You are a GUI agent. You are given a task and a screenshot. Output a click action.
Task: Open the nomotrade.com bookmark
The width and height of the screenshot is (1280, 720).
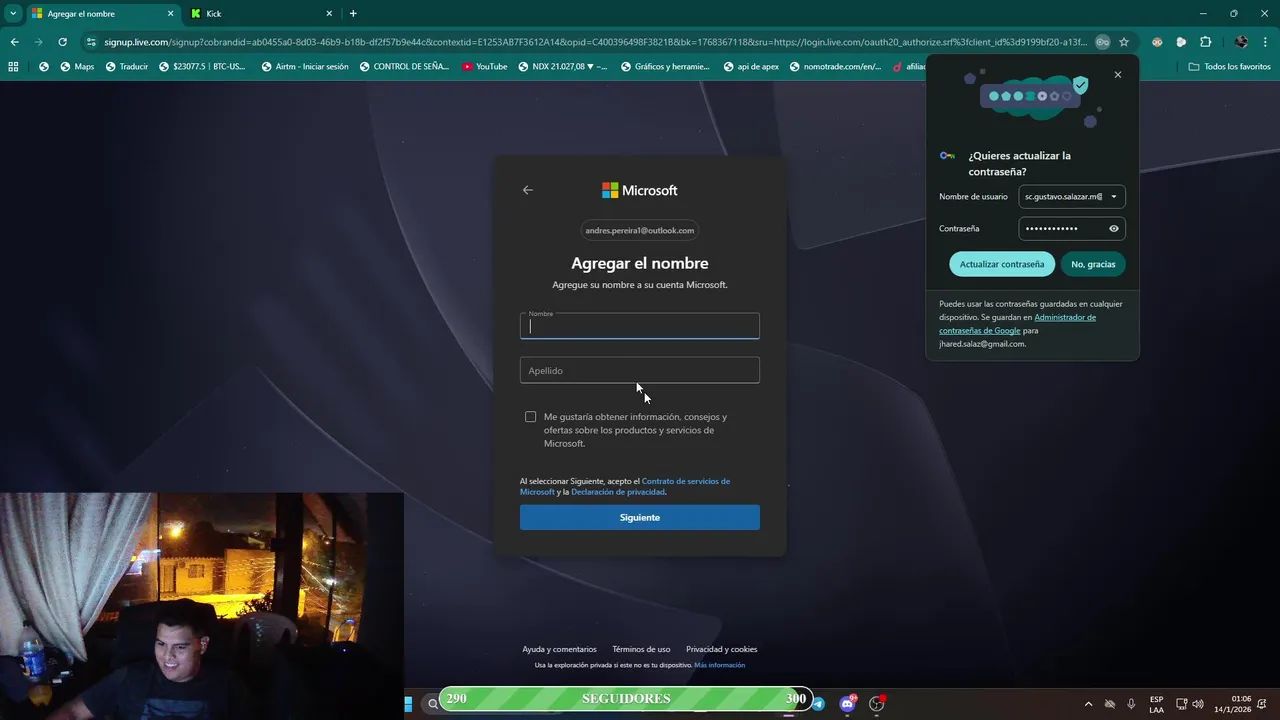click(835, 67)
